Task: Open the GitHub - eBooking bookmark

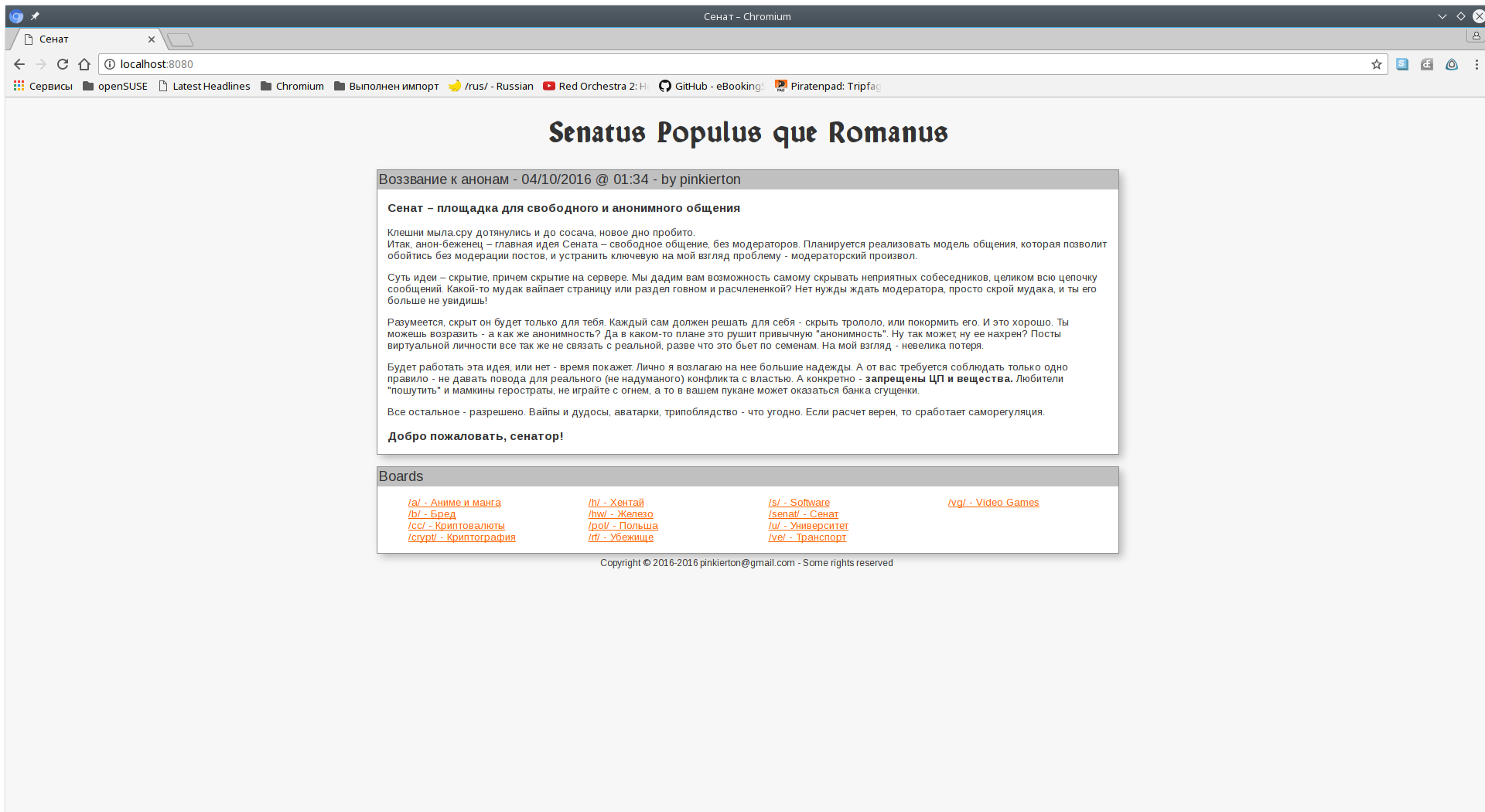Action: pyautogui.click(x=712, y=86)
